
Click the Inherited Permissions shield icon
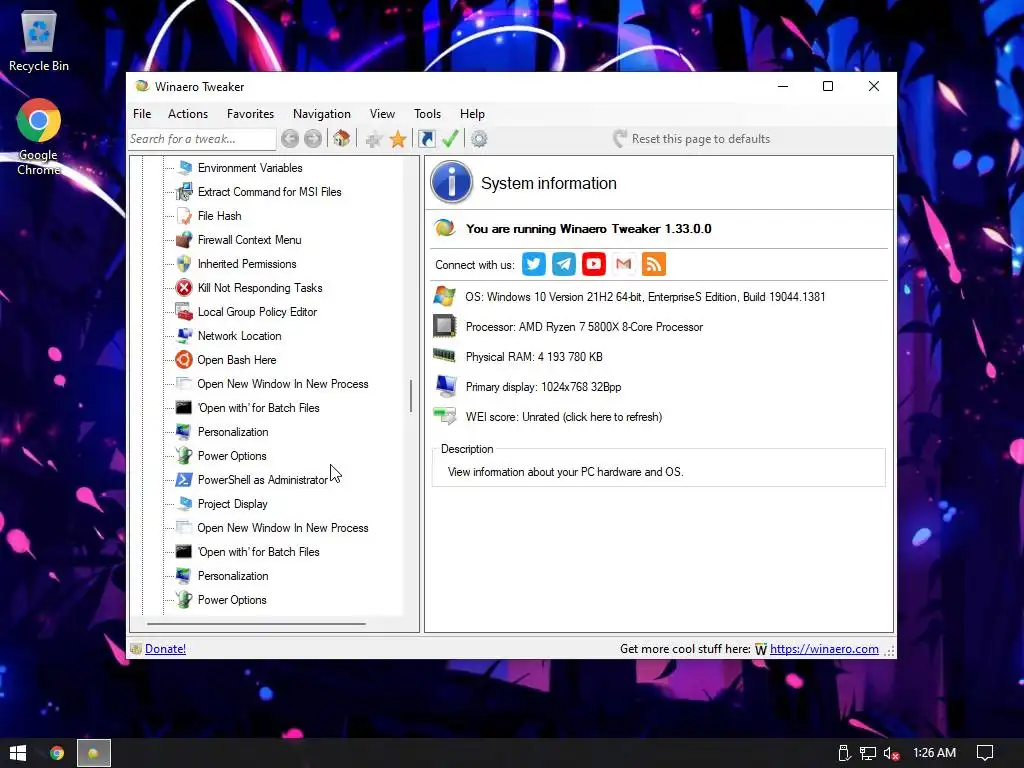click(184, 264)
